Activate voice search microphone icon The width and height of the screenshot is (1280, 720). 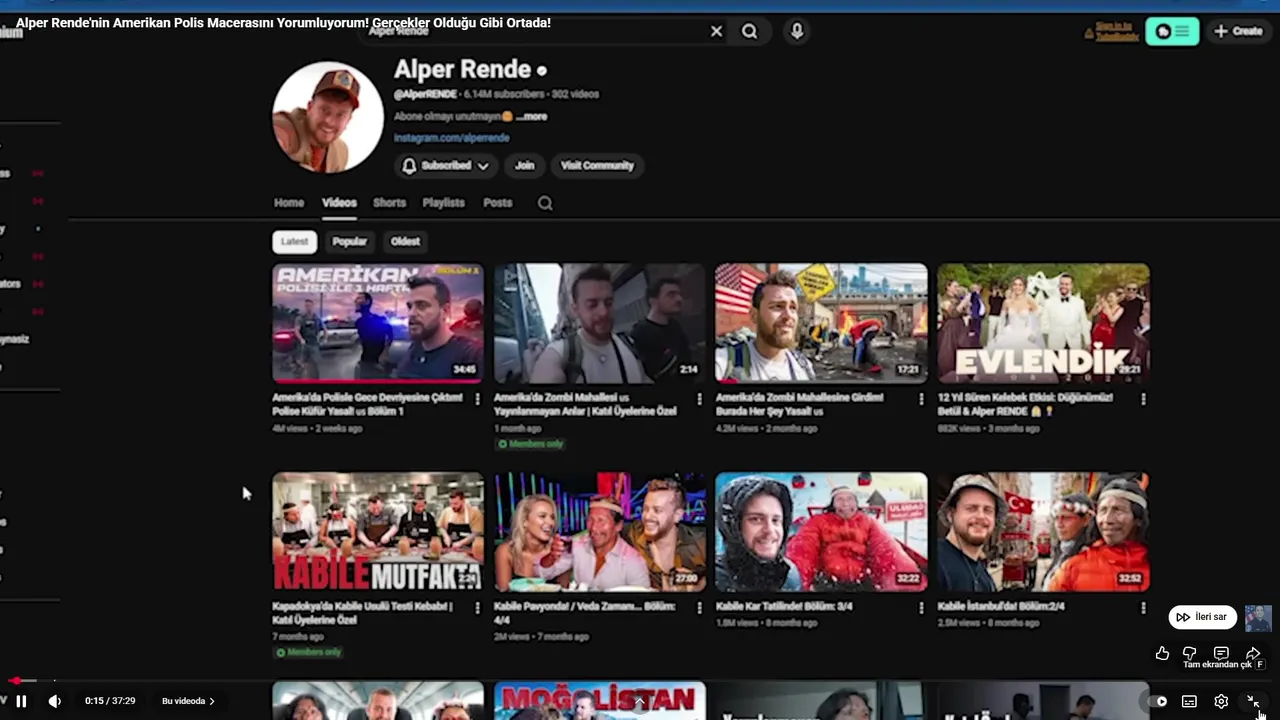tap(797, 31)
